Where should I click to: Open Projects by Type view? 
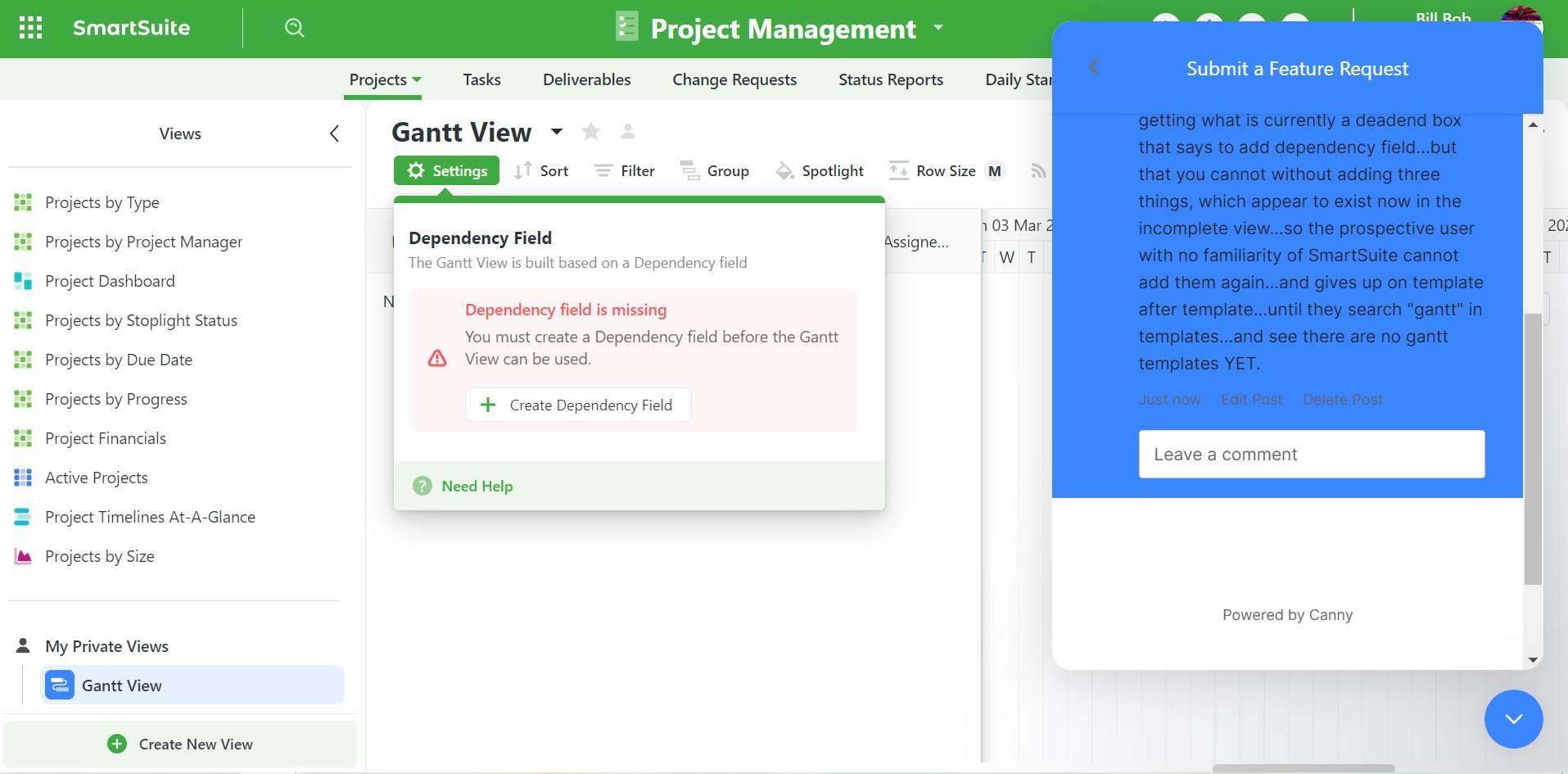[102, 202]
